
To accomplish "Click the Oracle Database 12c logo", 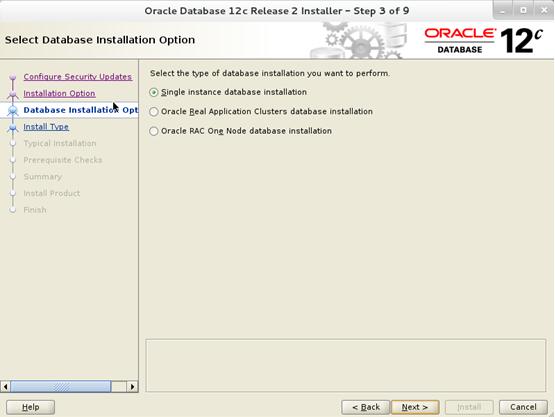I will (x=484, y=41).
